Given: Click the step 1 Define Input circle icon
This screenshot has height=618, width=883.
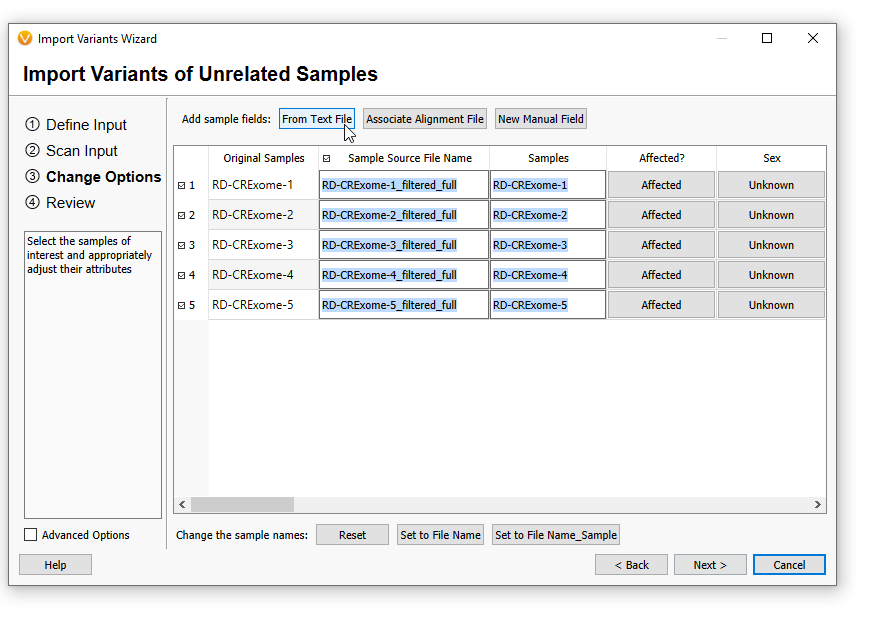Looking at the screenshot, I should [32, 124].
